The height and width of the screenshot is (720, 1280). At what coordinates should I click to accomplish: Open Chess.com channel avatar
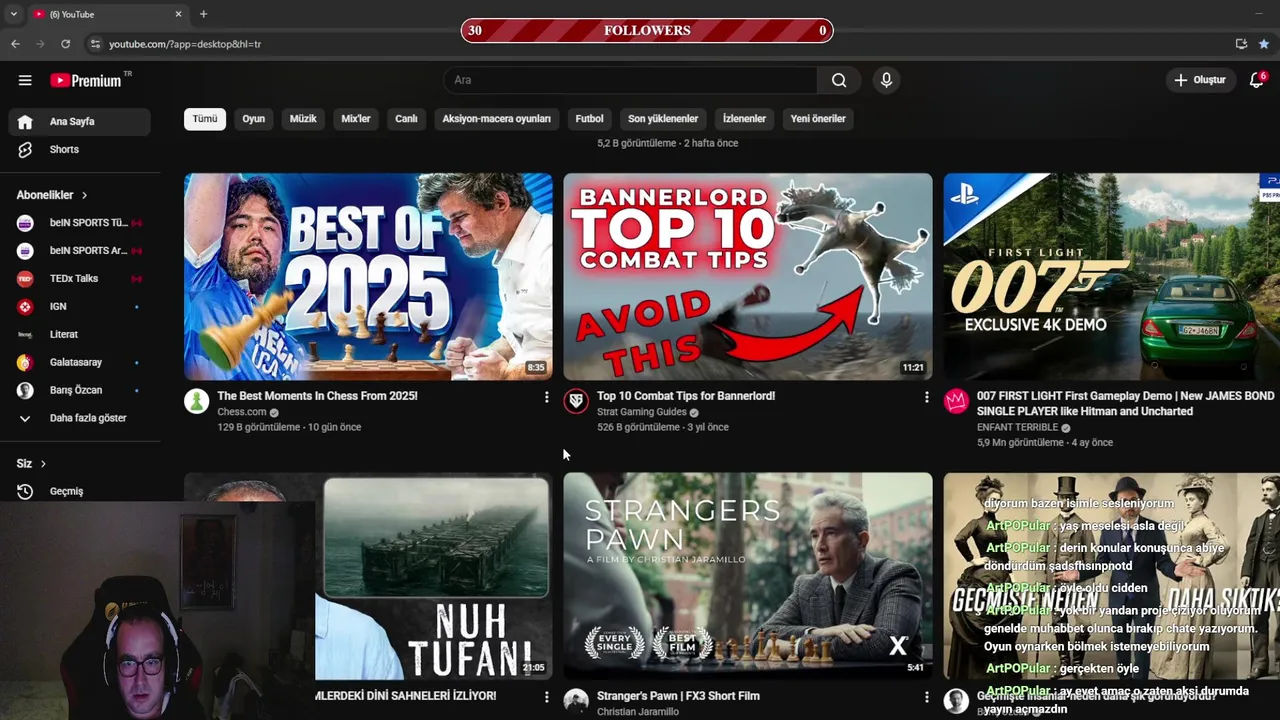click(x=197, y=402)
